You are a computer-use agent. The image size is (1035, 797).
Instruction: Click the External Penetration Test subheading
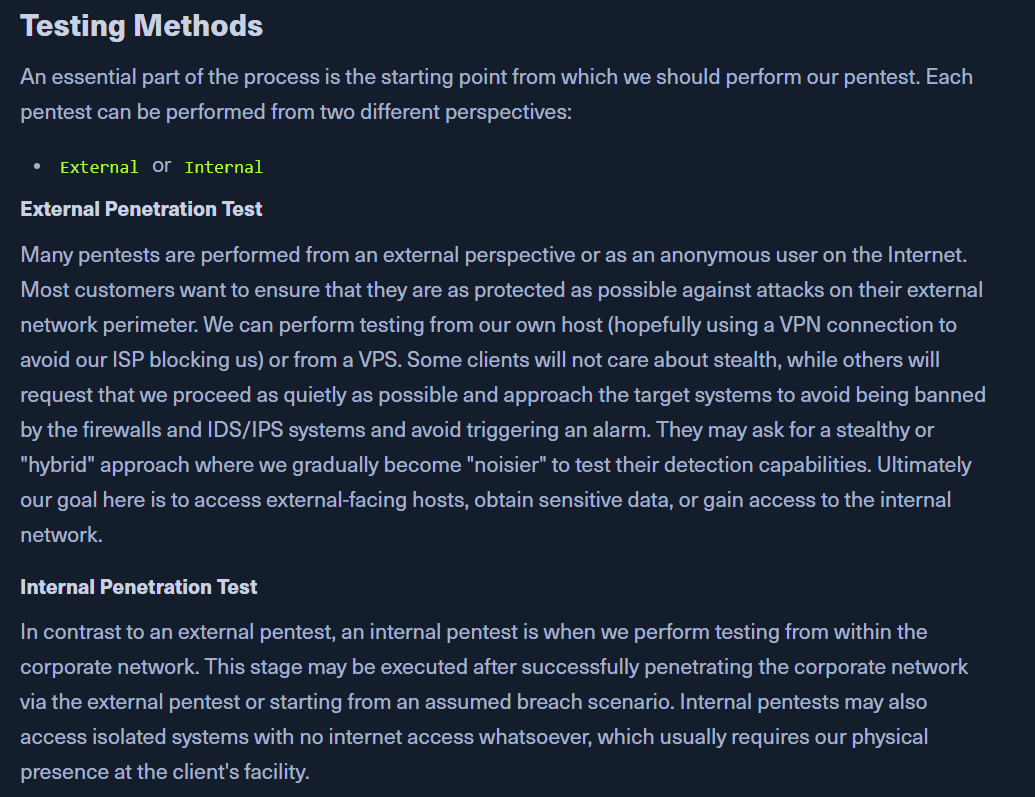(141, 209)
